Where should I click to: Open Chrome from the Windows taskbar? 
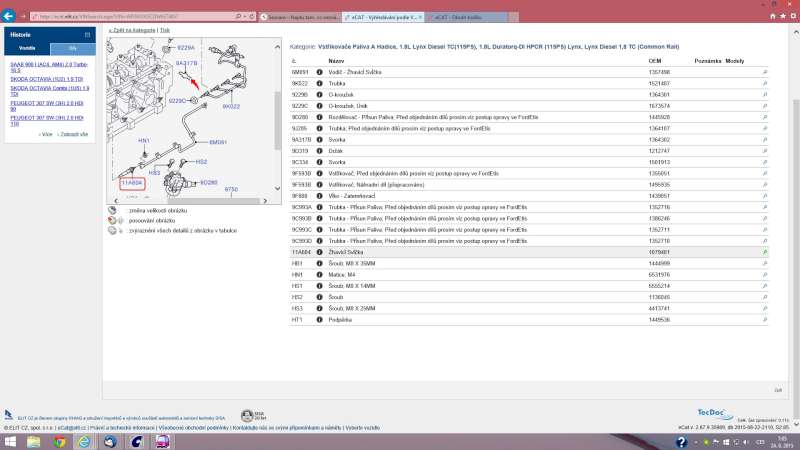(x=60, y=441)
